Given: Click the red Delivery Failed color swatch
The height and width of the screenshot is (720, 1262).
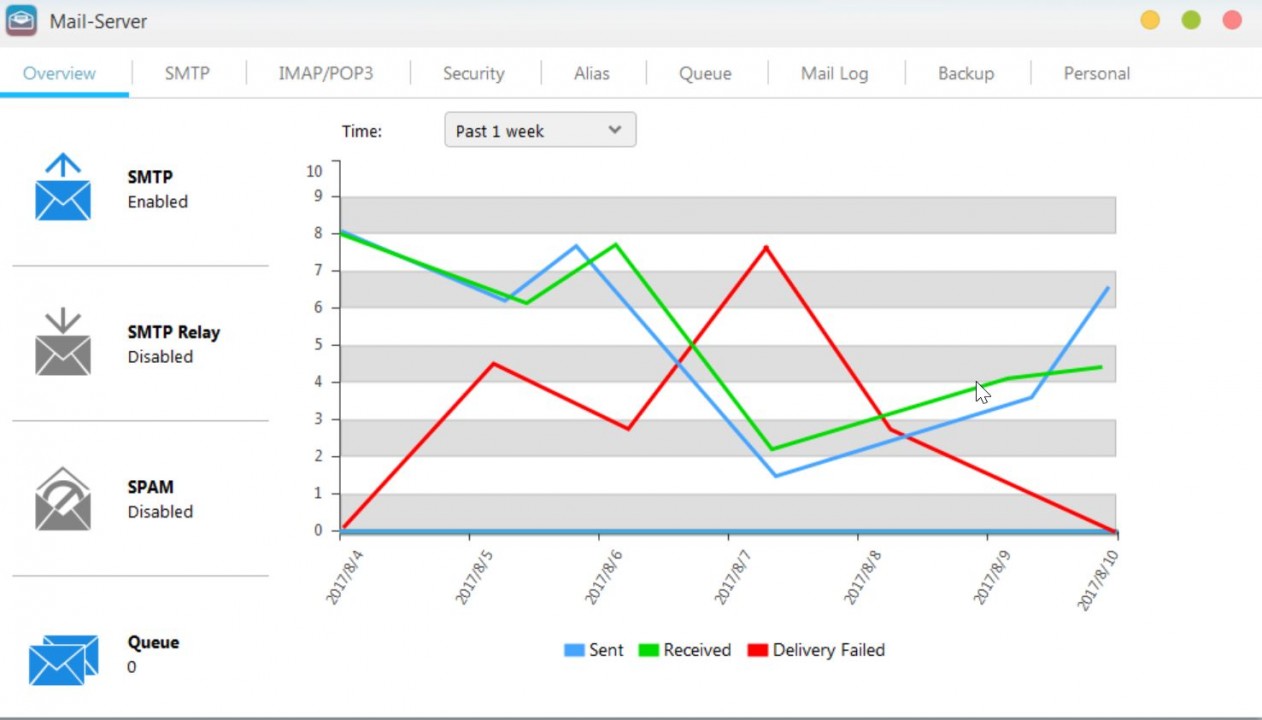Looking at the screenshot, I should 757,650.
